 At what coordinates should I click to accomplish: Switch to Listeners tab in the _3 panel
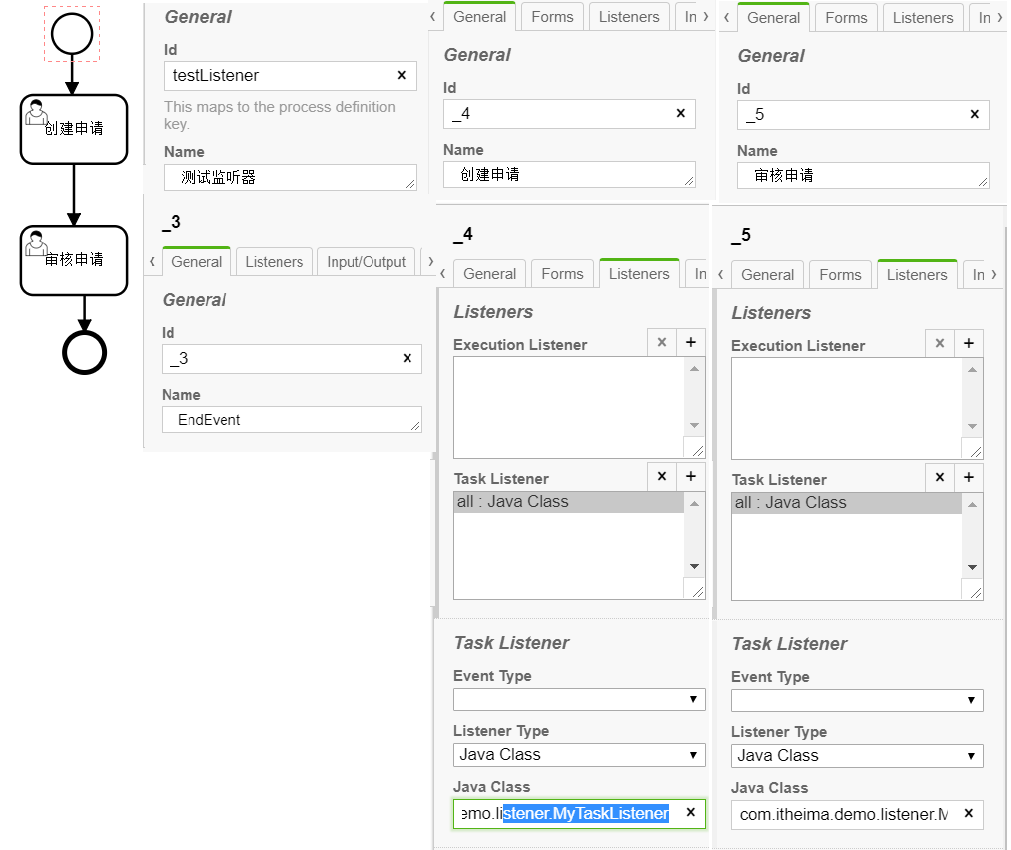click(x=274, y=262)
